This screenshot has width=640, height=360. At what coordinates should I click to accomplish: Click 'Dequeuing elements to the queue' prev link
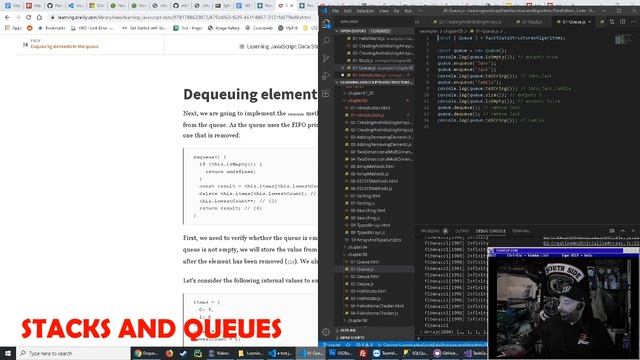click(x=64, y=47)
